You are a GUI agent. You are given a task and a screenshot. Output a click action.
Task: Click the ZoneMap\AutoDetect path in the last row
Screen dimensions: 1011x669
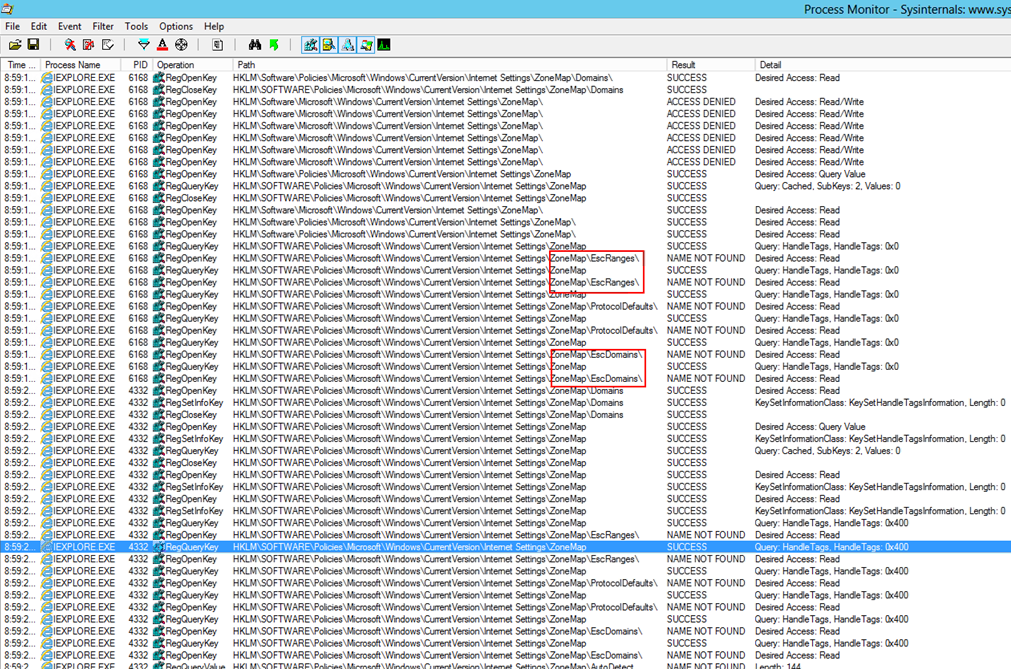point(433,666)
